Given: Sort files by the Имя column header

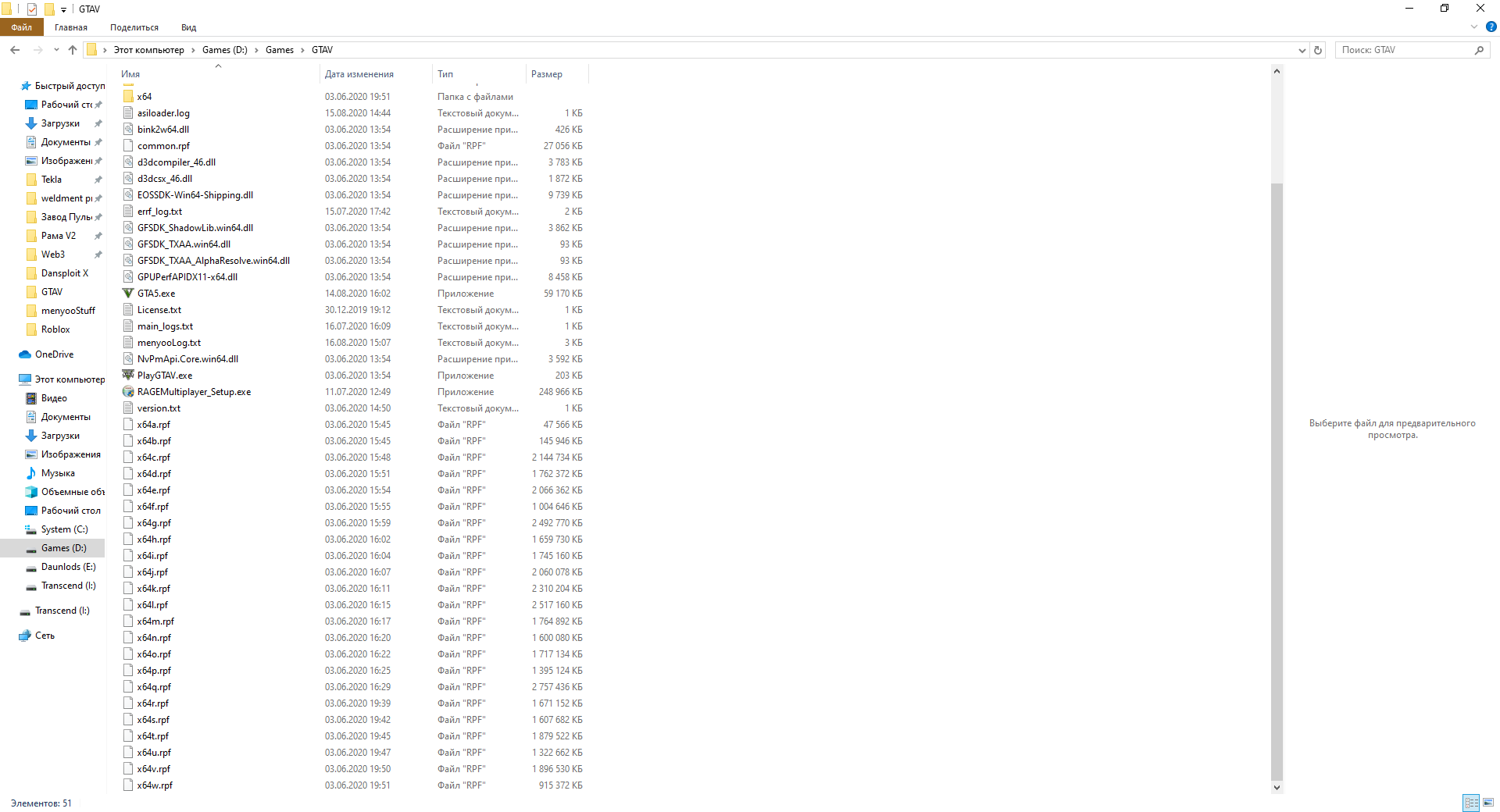Looking at the screenshot, I should pyautogui.click(x=218, y=74).
